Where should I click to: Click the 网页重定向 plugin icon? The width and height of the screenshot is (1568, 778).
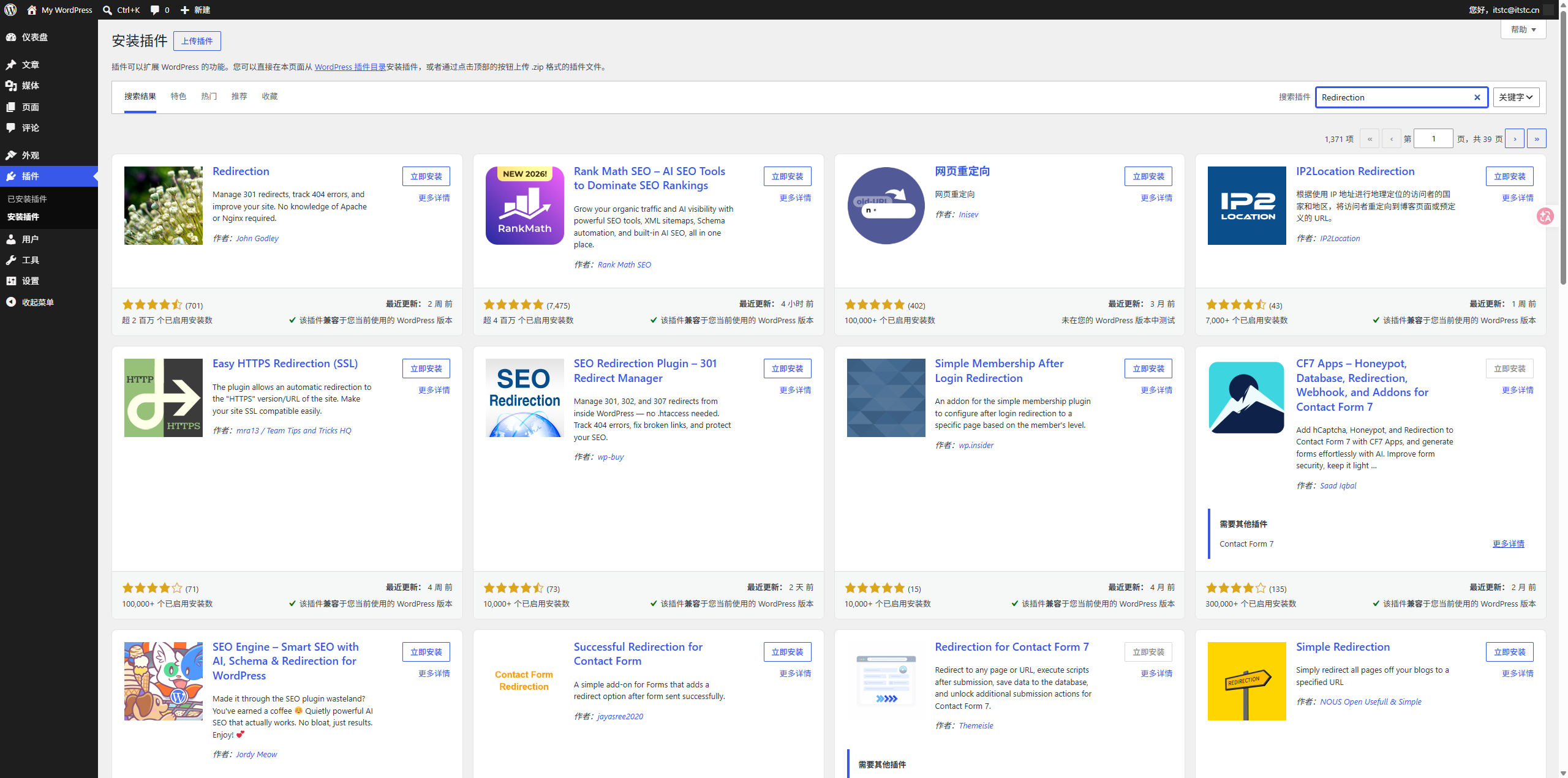pyautogui.click(x=886, y=206)
